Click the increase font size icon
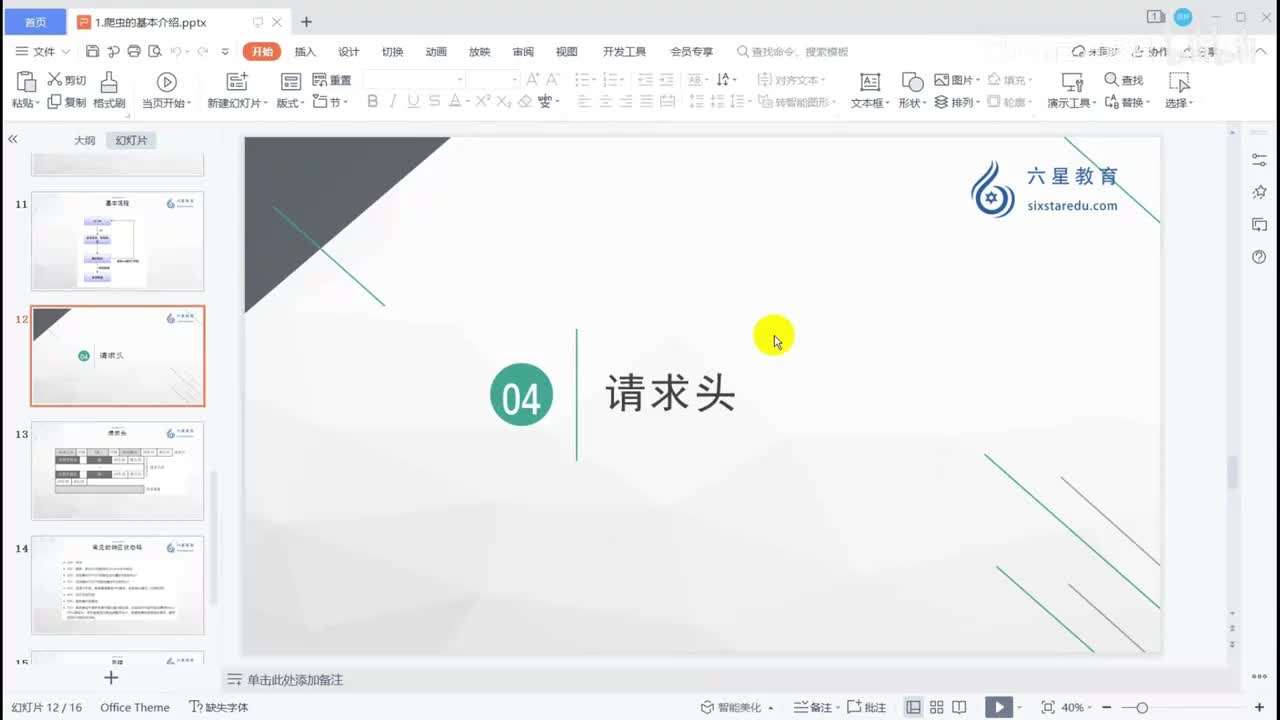 point(533,79)
